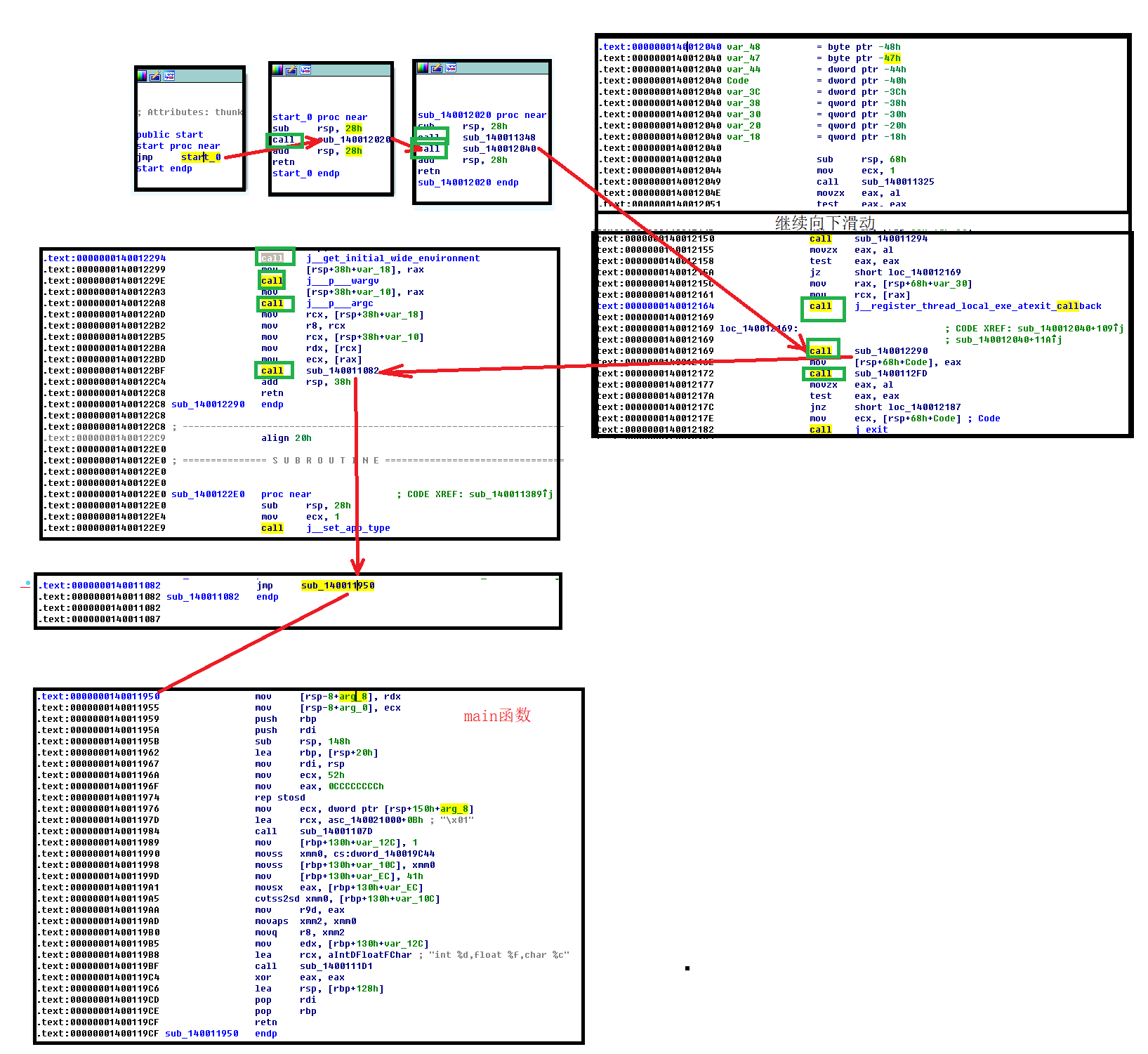Select cvtss2sd instruction mnemonic
The height and width of the screenshot is (1054, 1148).
tap(277, 899)
